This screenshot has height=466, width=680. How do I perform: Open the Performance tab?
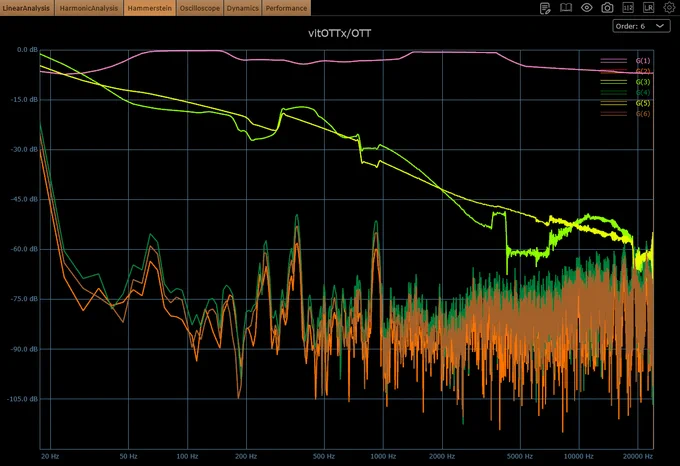pyautogui.click(x=286, y=8)
